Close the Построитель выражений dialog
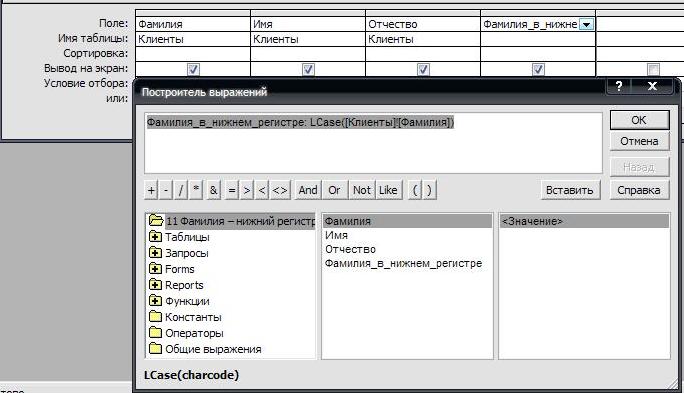Image resolution: width=684 pixels, height=393 pixels. pyautogui.click(x=653, y=86)
